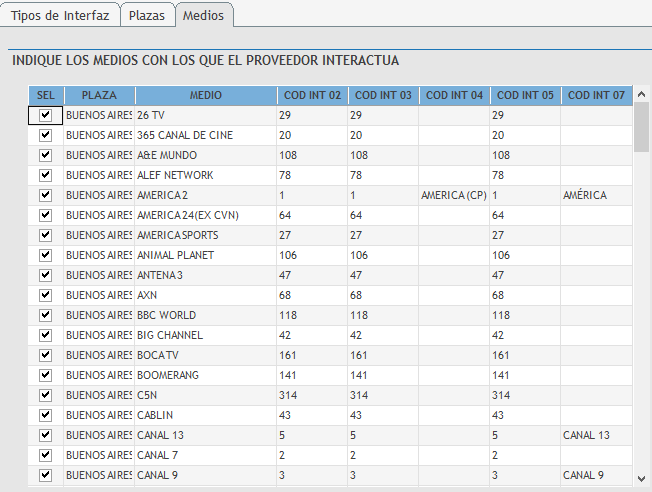Click the scroll down arrow of the table
The height and width of the screenshot is (492, 652).
641,477
